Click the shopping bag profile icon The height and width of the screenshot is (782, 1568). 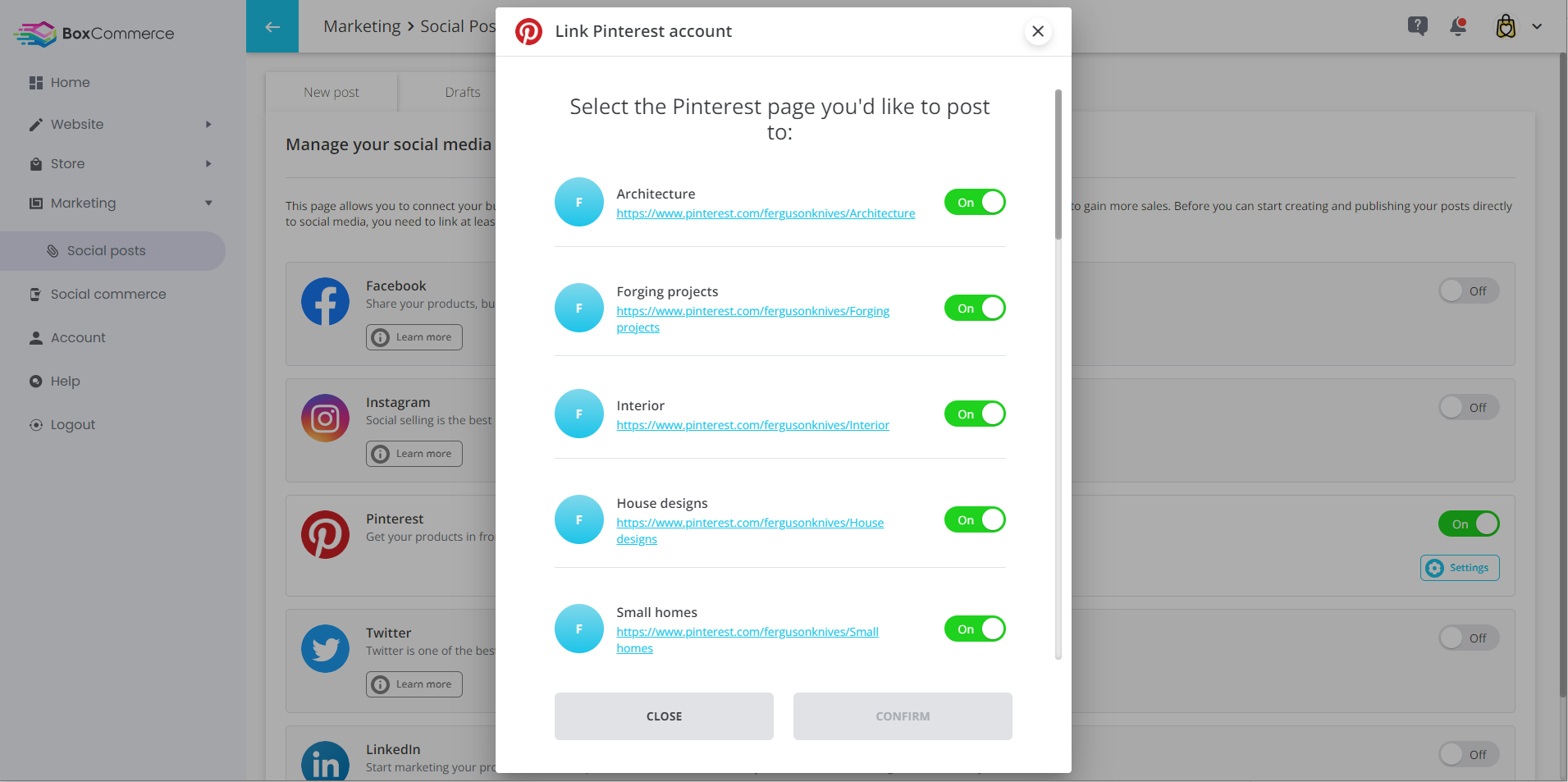pyautogui.click(x=1506, y=26)
